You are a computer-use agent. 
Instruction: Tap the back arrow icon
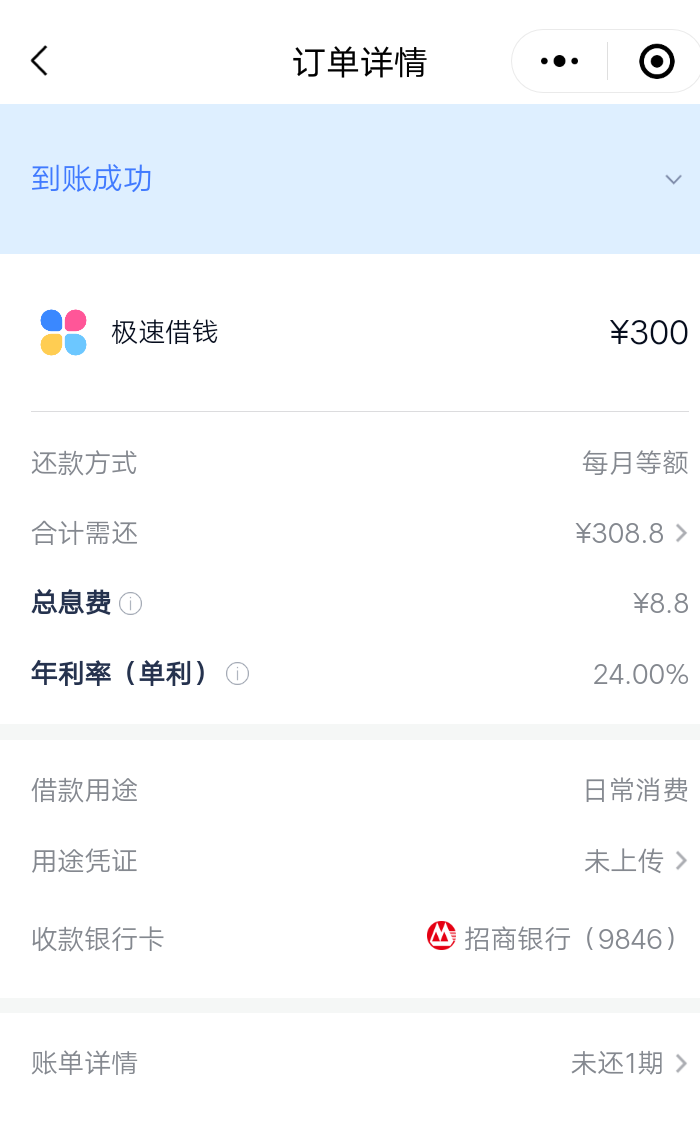click(x=39, y=61)
